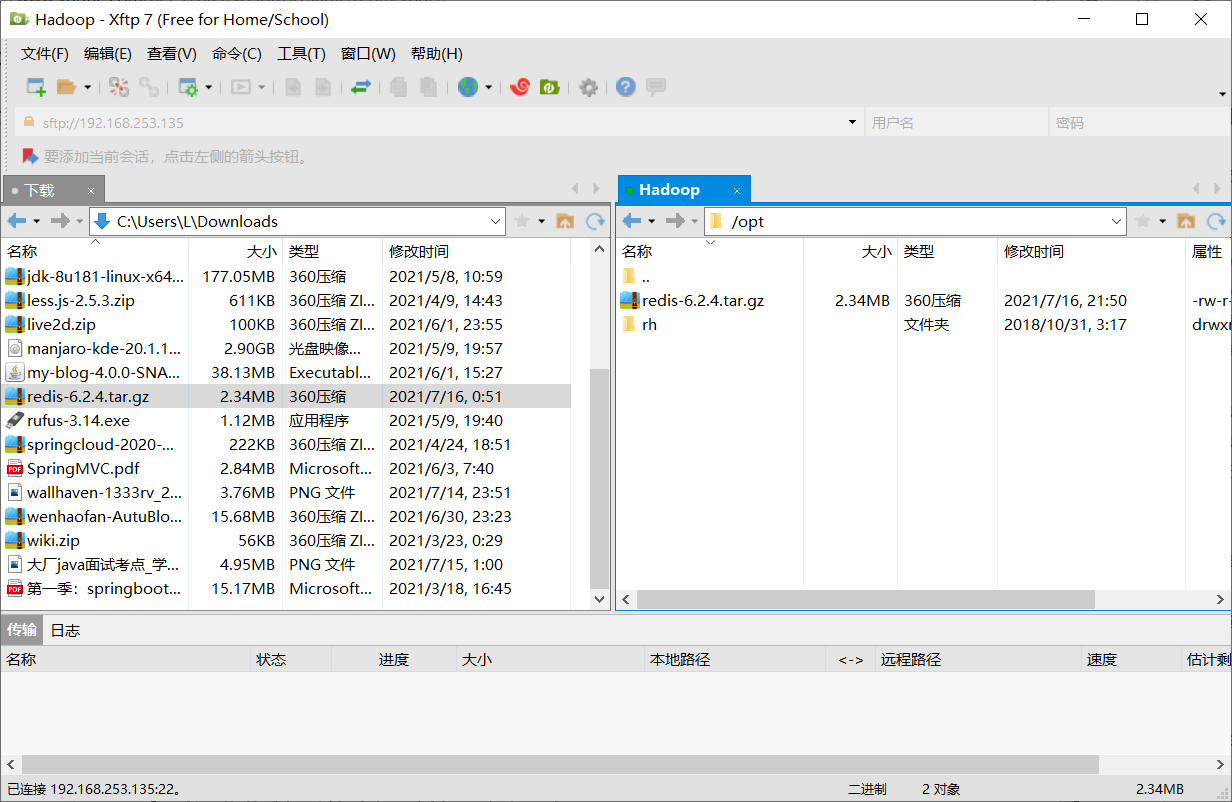Click the globe icon in the toolbar

(468, 87)
